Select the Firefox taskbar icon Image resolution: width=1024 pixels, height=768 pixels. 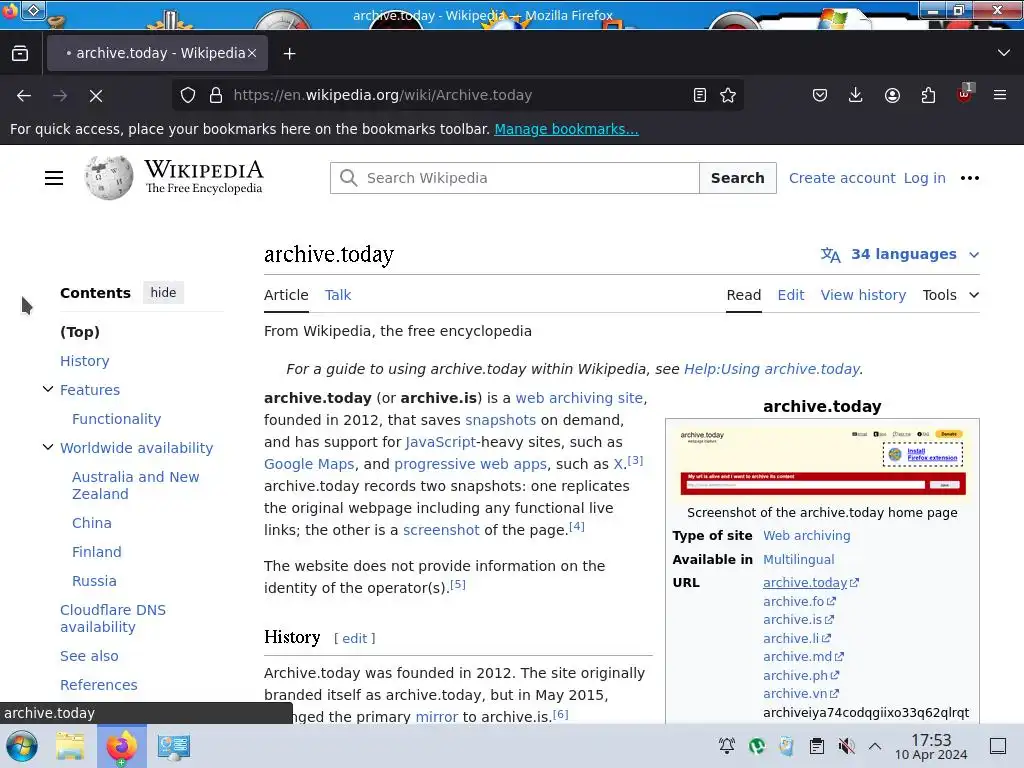[x=121, y=746]
